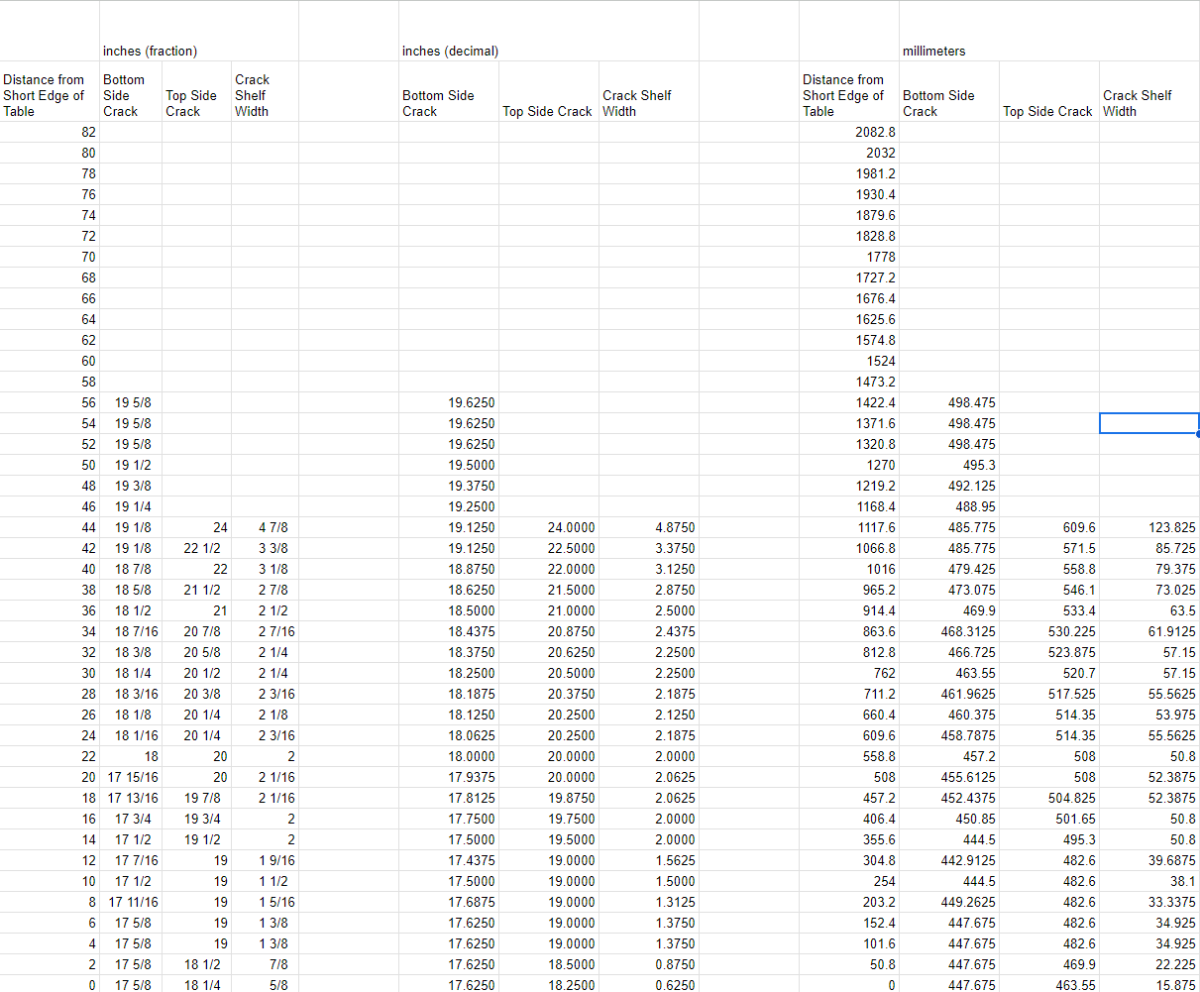Viewport: 1200px width, 992px height.
Task: Select the fraction cell reading 7/8
Action: 265,964
